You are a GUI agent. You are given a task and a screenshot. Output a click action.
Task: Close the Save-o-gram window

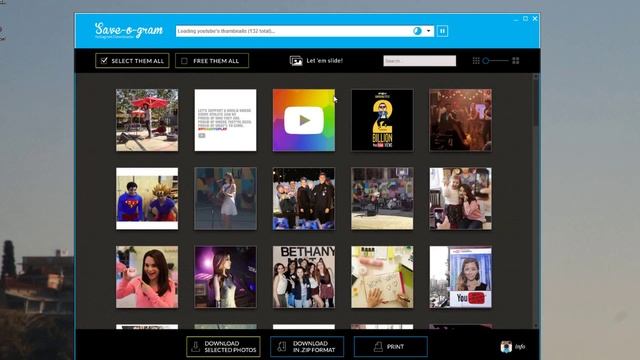[535, 19]
